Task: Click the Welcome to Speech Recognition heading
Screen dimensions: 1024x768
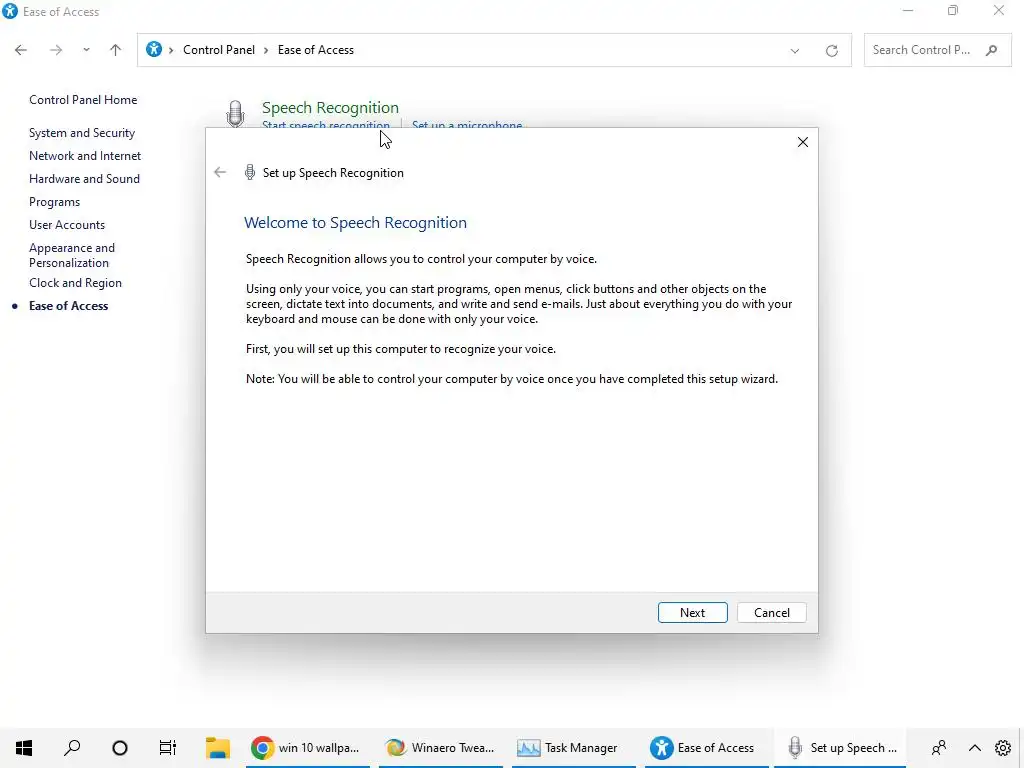Action: tap(355, 223)
